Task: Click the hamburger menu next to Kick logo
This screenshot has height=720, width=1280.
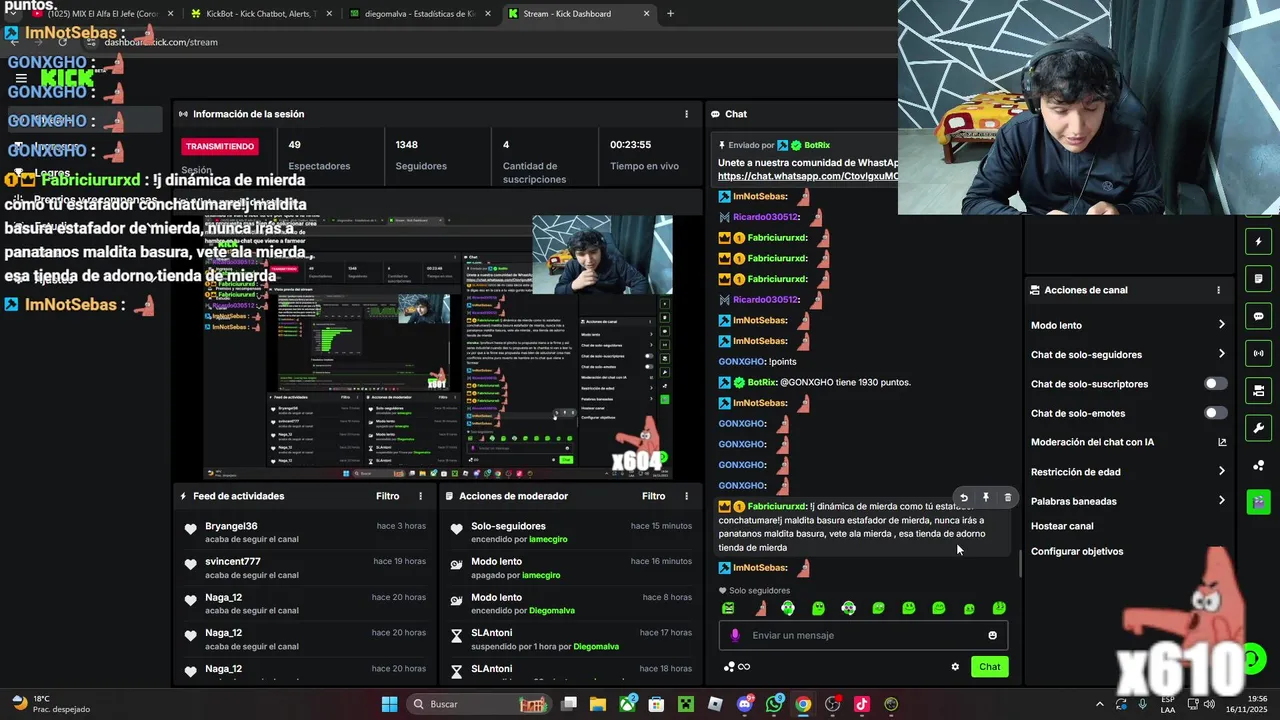Action: [x=21, y=78]
